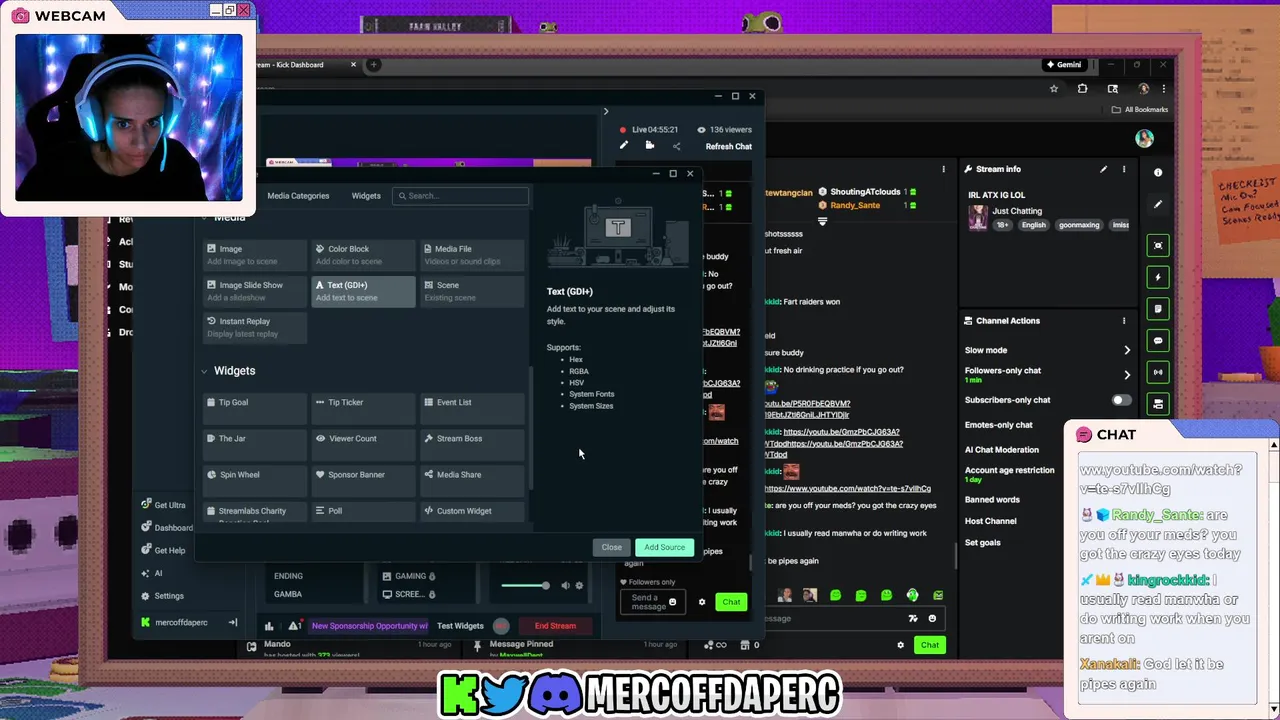Open Banned words setting
1280x720 pixels.
992,500
